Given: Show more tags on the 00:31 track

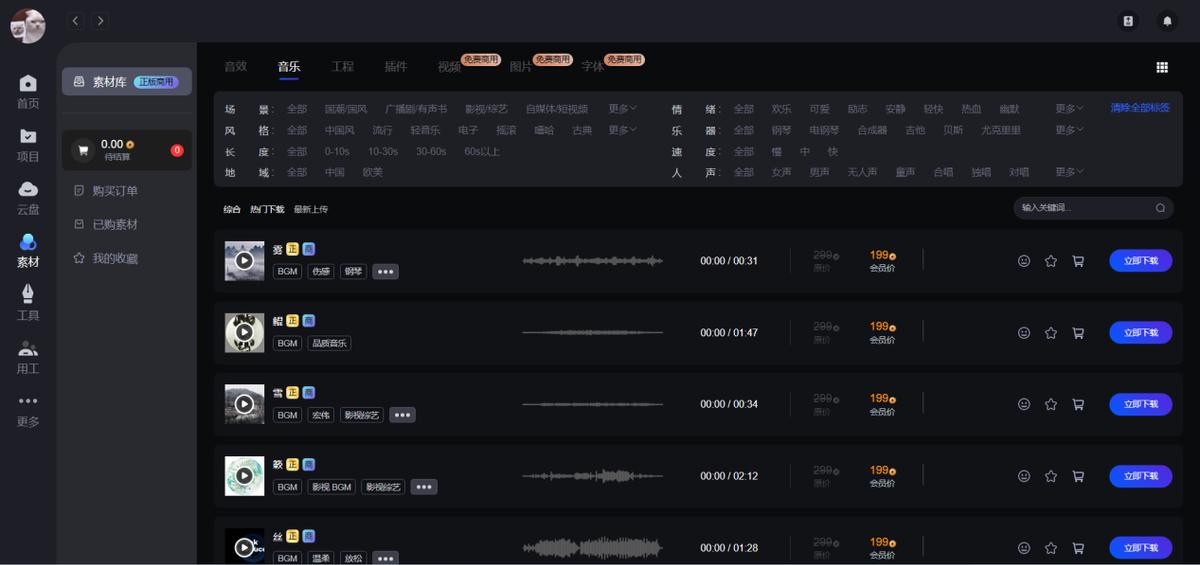Looking at the screenshot, I should coord(385,271).
